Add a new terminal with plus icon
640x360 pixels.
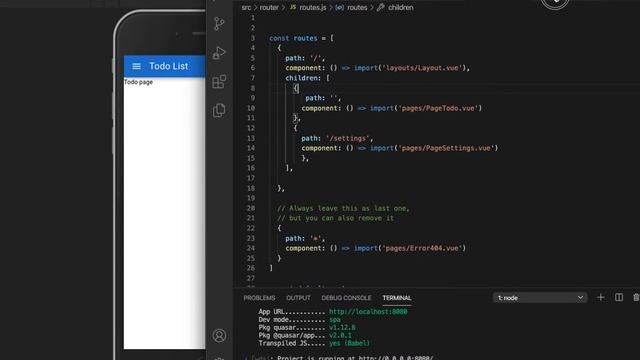600,298
